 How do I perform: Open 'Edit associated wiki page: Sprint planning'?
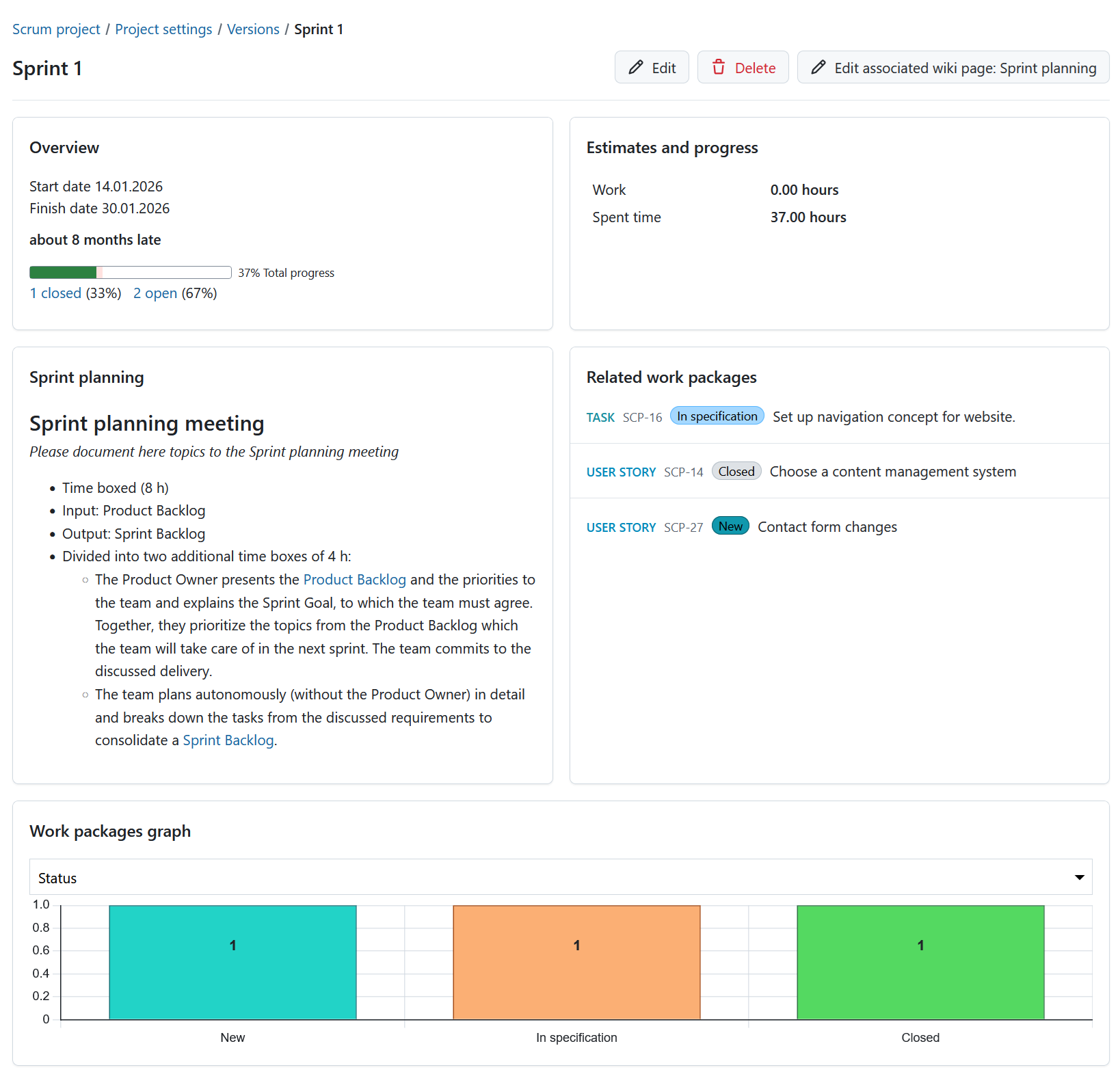pyautogui.click(x=953, y=67)
